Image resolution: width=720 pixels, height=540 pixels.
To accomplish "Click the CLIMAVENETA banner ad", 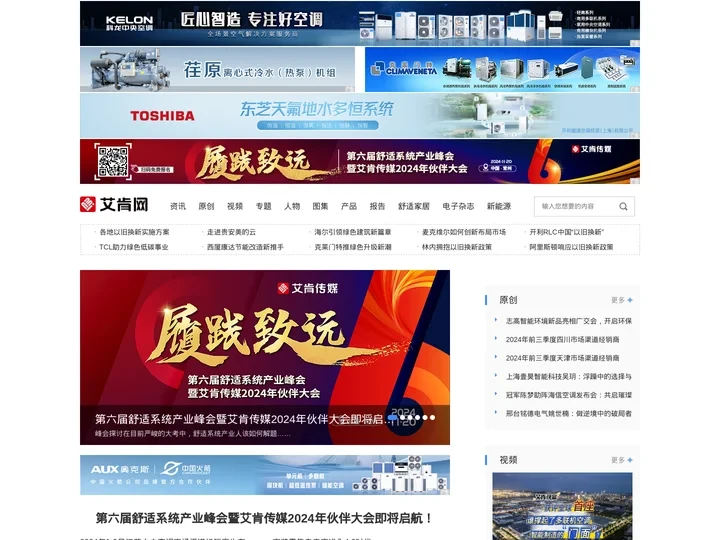I will coord(502,69).
